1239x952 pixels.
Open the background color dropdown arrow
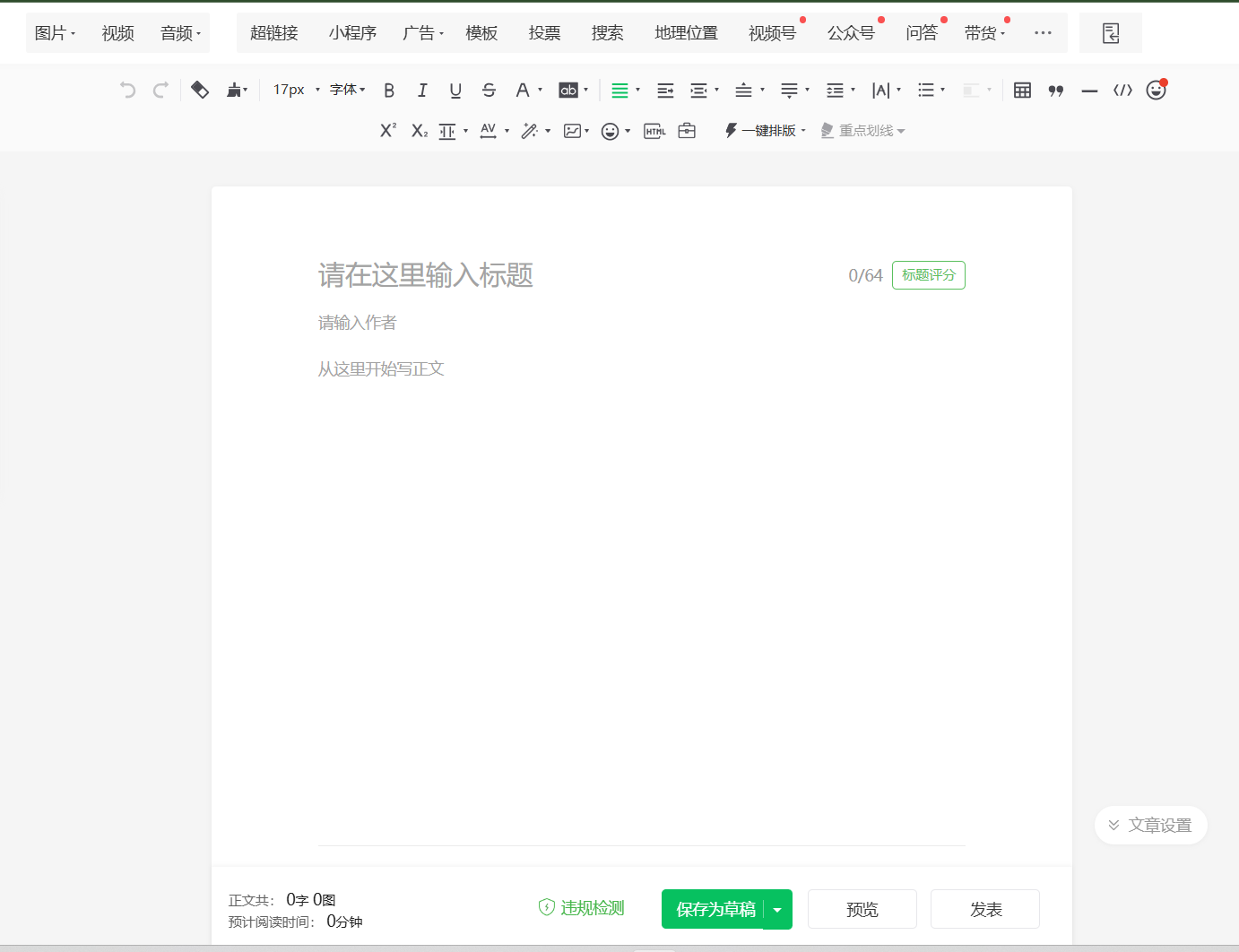tap(586, 90)
